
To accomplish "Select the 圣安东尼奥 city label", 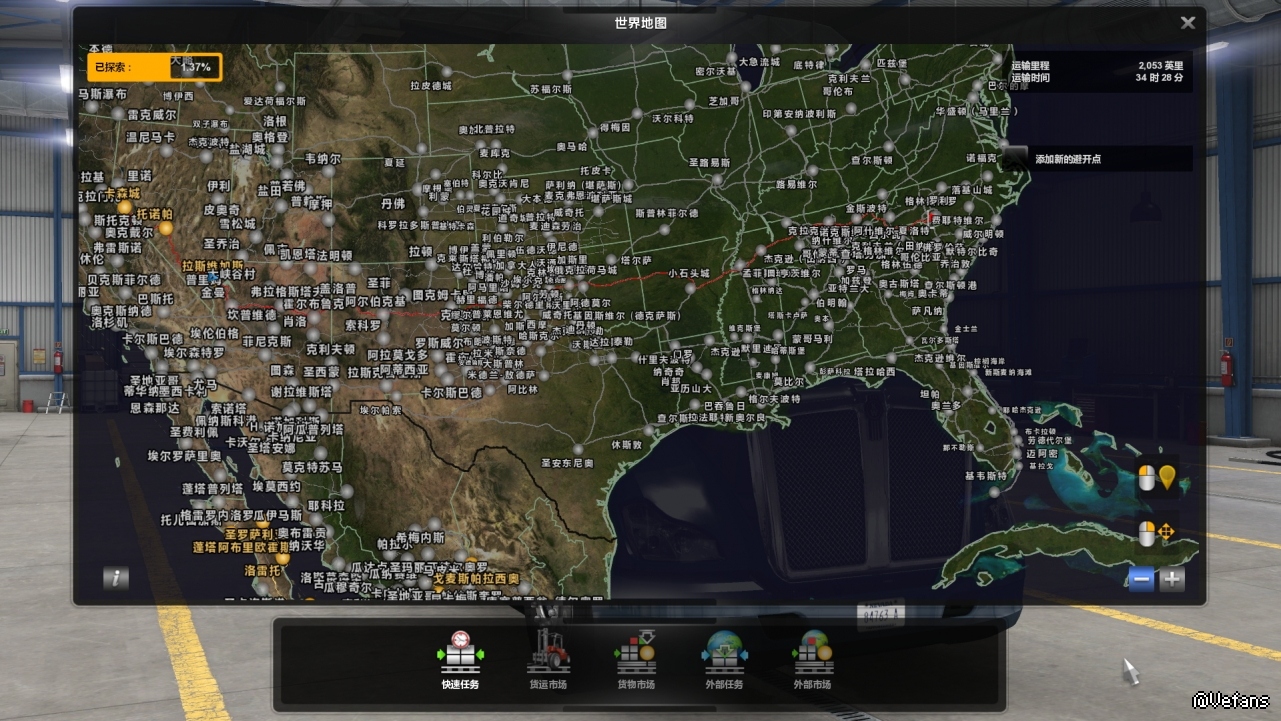I will tap(567, 463).
